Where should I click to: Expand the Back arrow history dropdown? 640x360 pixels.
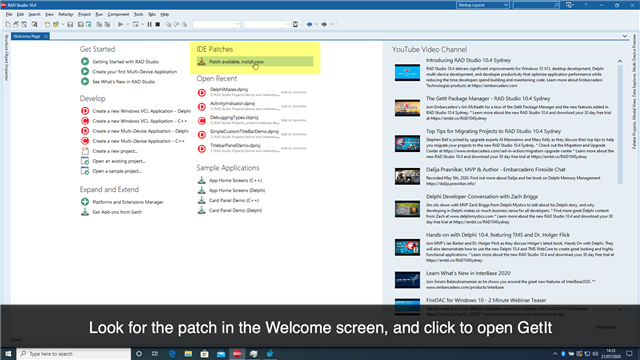tap(316, 24)
